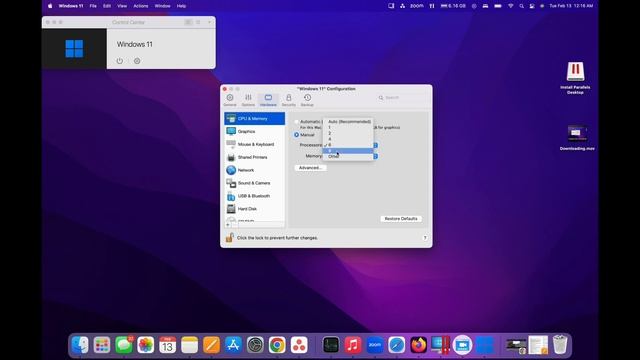Choose 2 processors from the dropdown

(348, 133)
